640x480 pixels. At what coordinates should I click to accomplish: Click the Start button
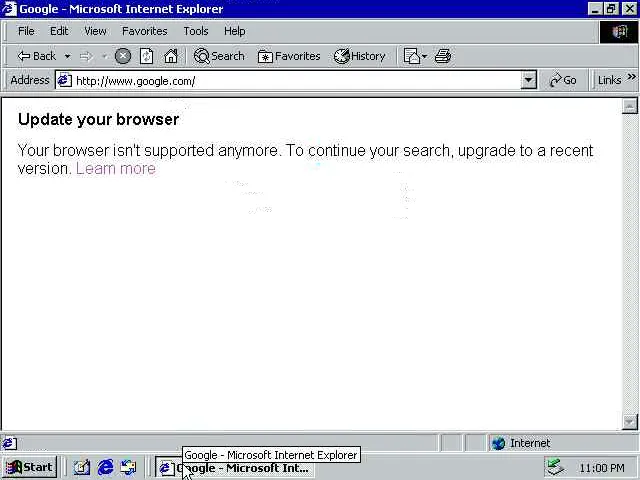point(29,467)
